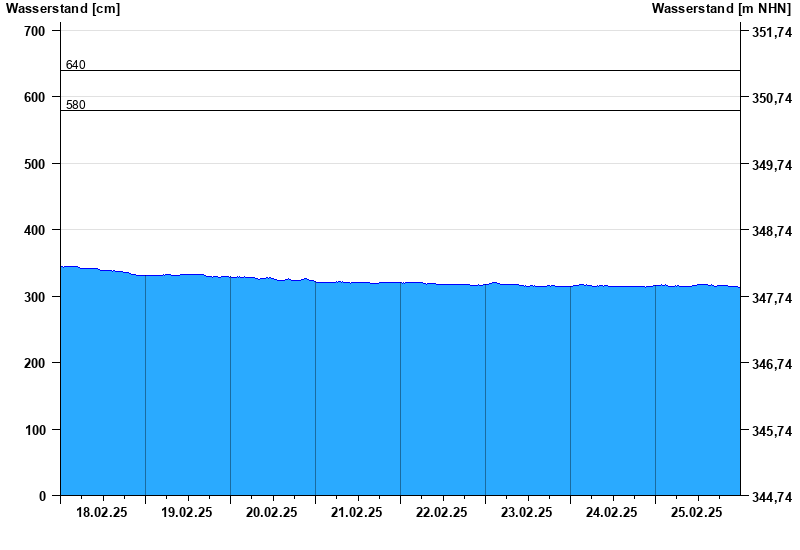This screenshot has height=550, width=800.
Task: Click the 580 threshold line label
Action: point(76,105)
